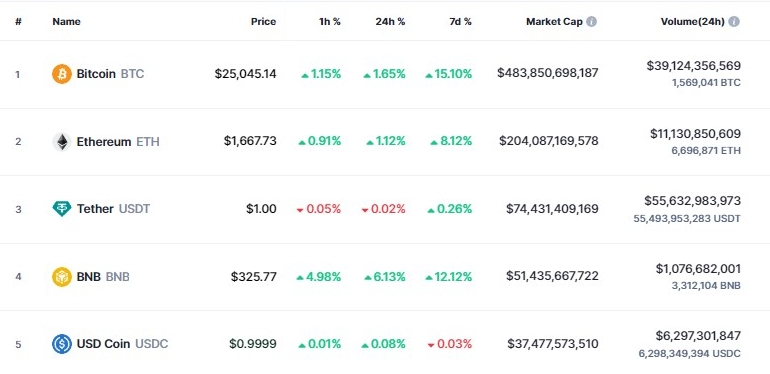Click the Ethereum diamond logo icon

tap(62, 142)
